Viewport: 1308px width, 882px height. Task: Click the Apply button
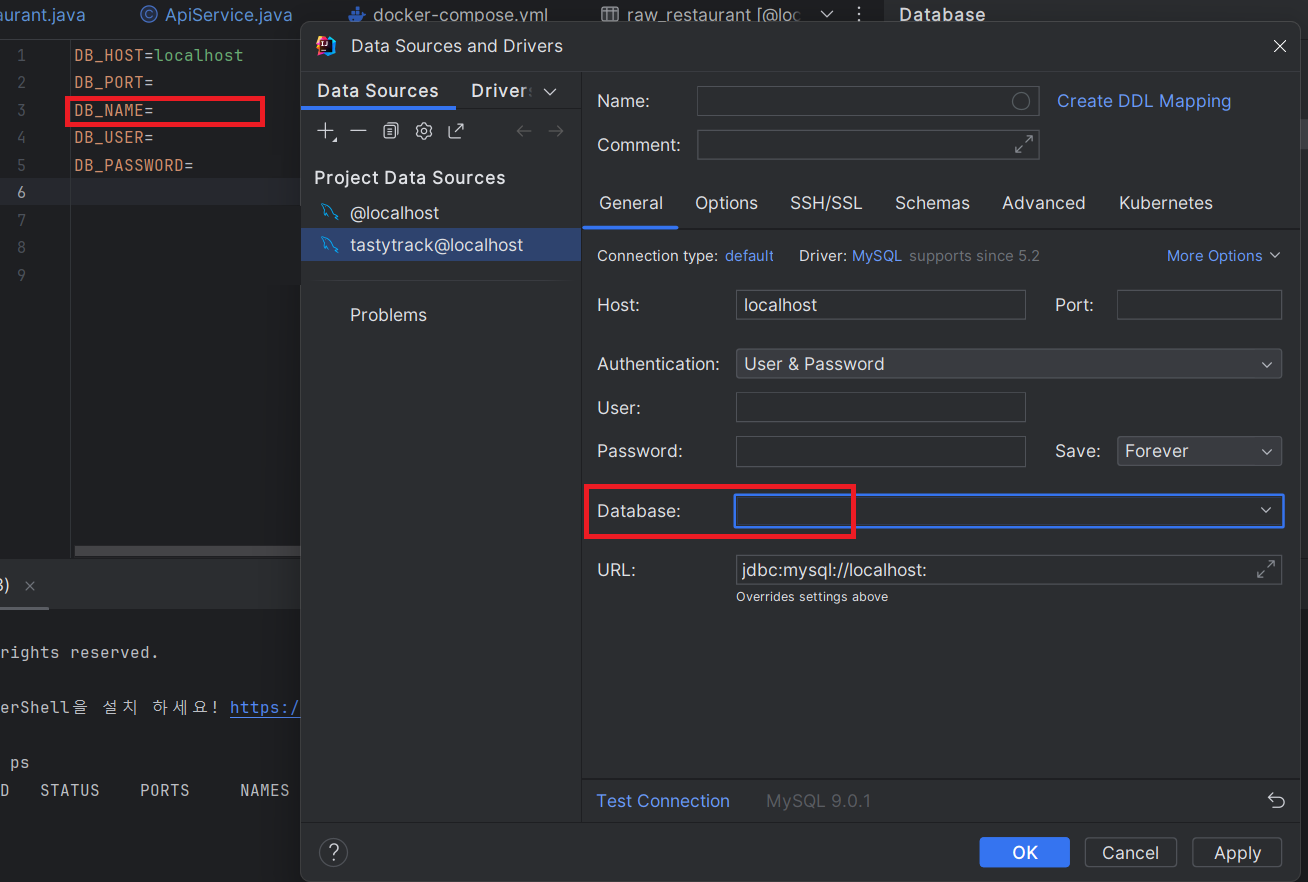click(1237, 853)
